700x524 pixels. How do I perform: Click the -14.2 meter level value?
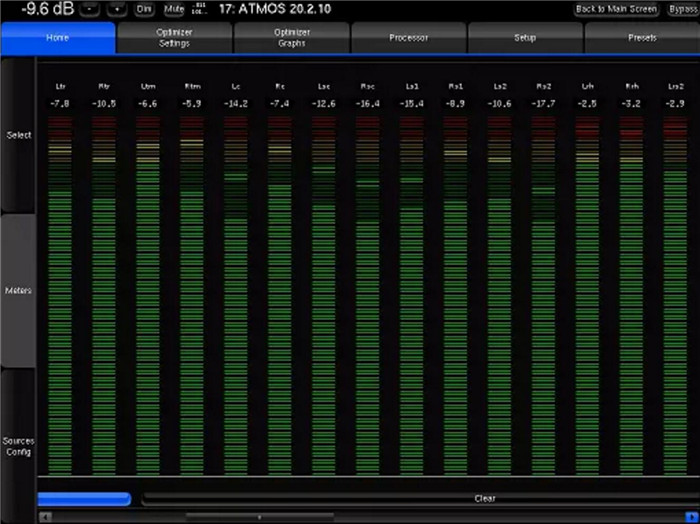point(236,104)
